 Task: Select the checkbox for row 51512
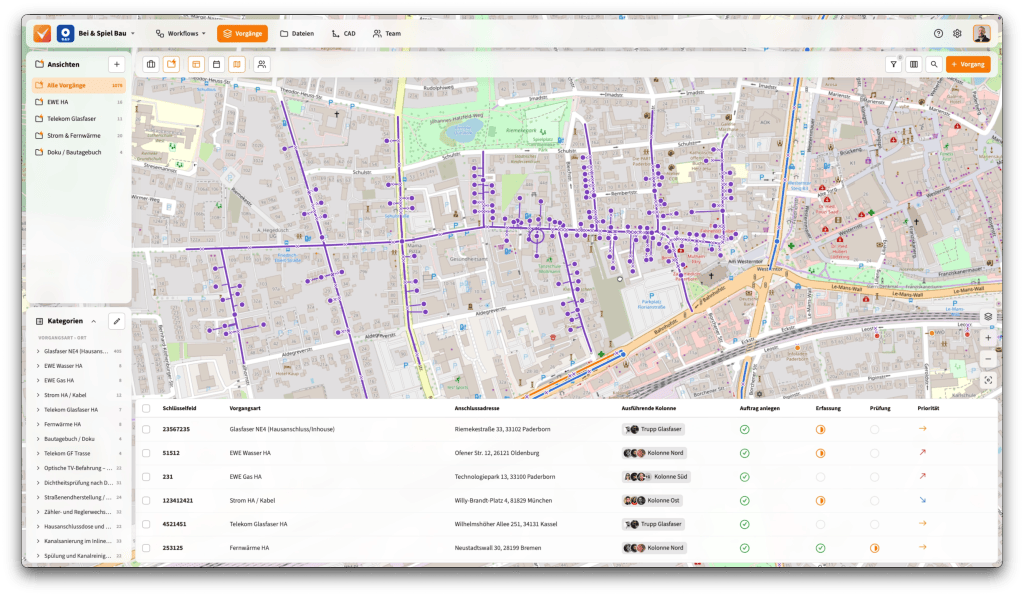coord(146,453)
